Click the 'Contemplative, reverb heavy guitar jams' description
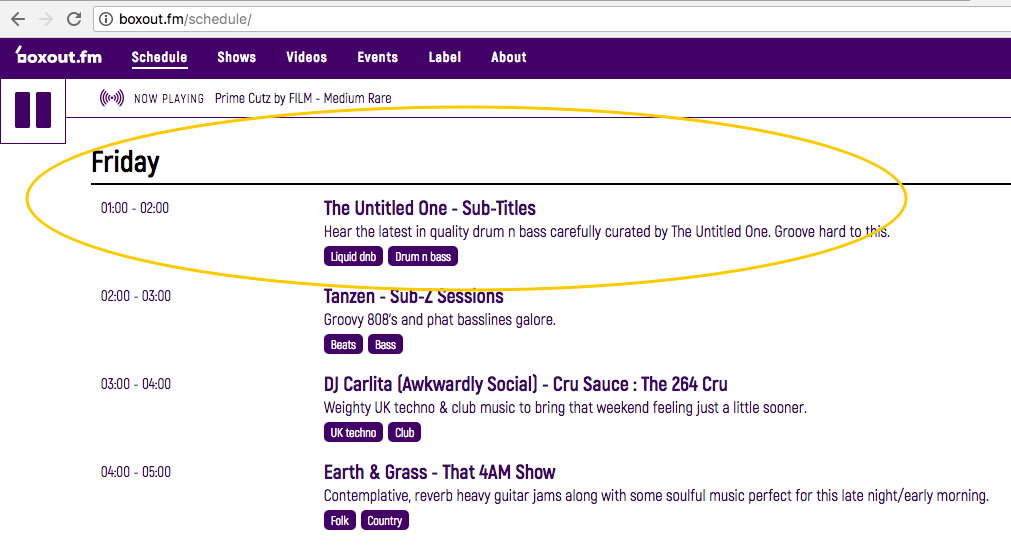The image size is (1011, 550). (x=656, y=496)
